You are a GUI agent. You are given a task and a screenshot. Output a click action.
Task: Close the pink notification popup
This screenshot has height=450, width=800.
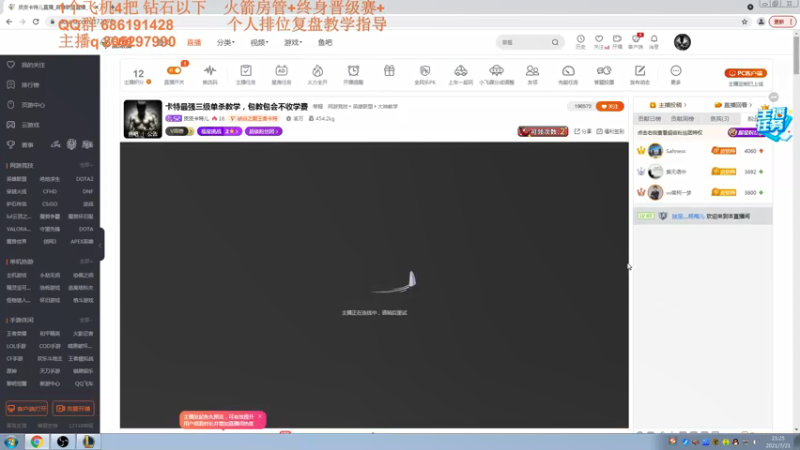260,417
